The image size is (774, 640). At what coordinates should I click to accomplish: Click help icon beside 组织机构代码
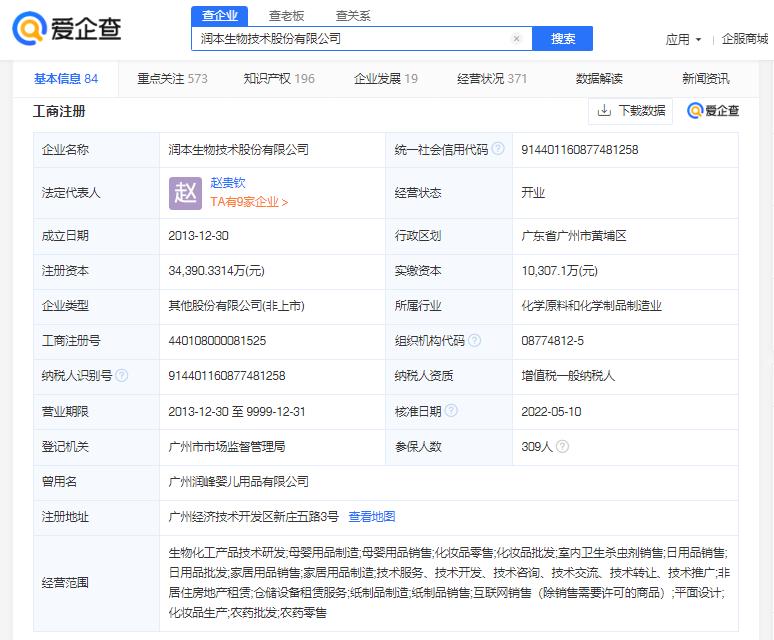click(474, 341)
